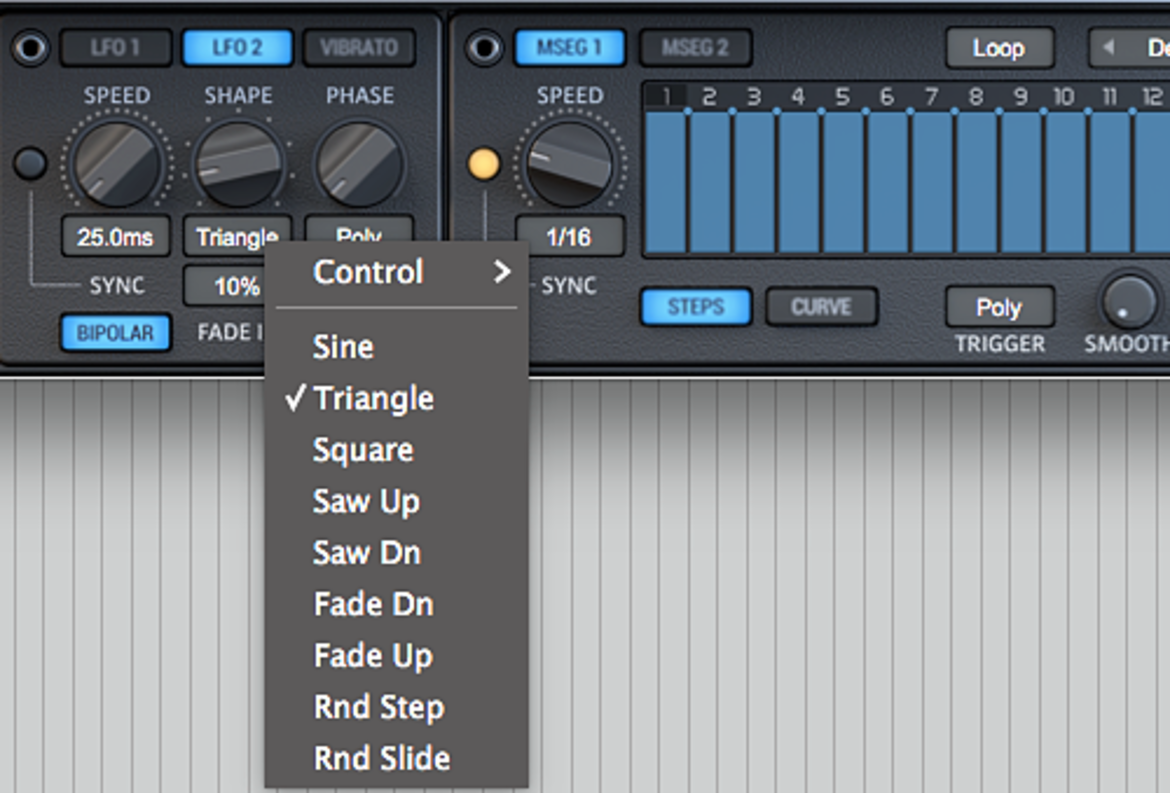
Task: Toggle the LFO sync LED button
Action: 30,163
